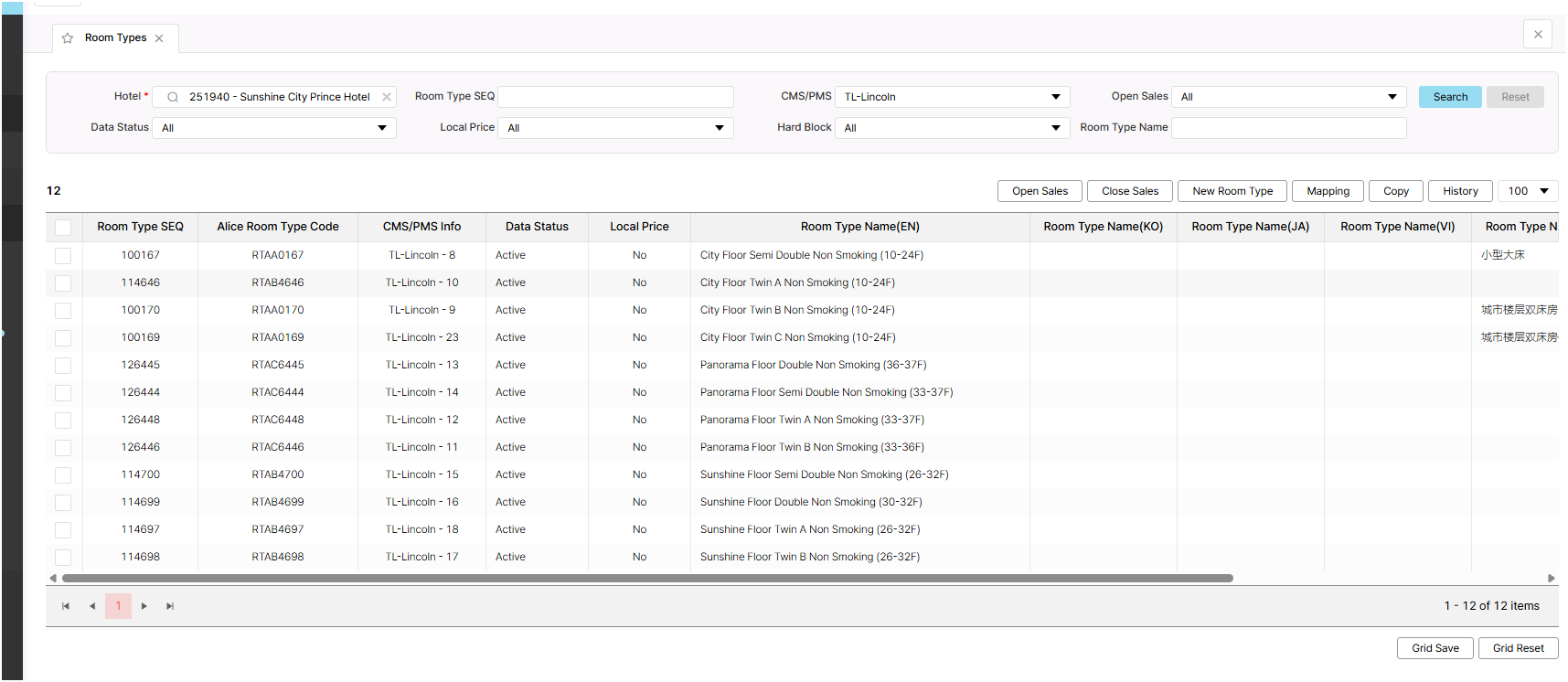This screenshot has height=682, width=1568.
Task: Check the row for Panorama Floor Double Non Smoking
Action: (63, 366)
